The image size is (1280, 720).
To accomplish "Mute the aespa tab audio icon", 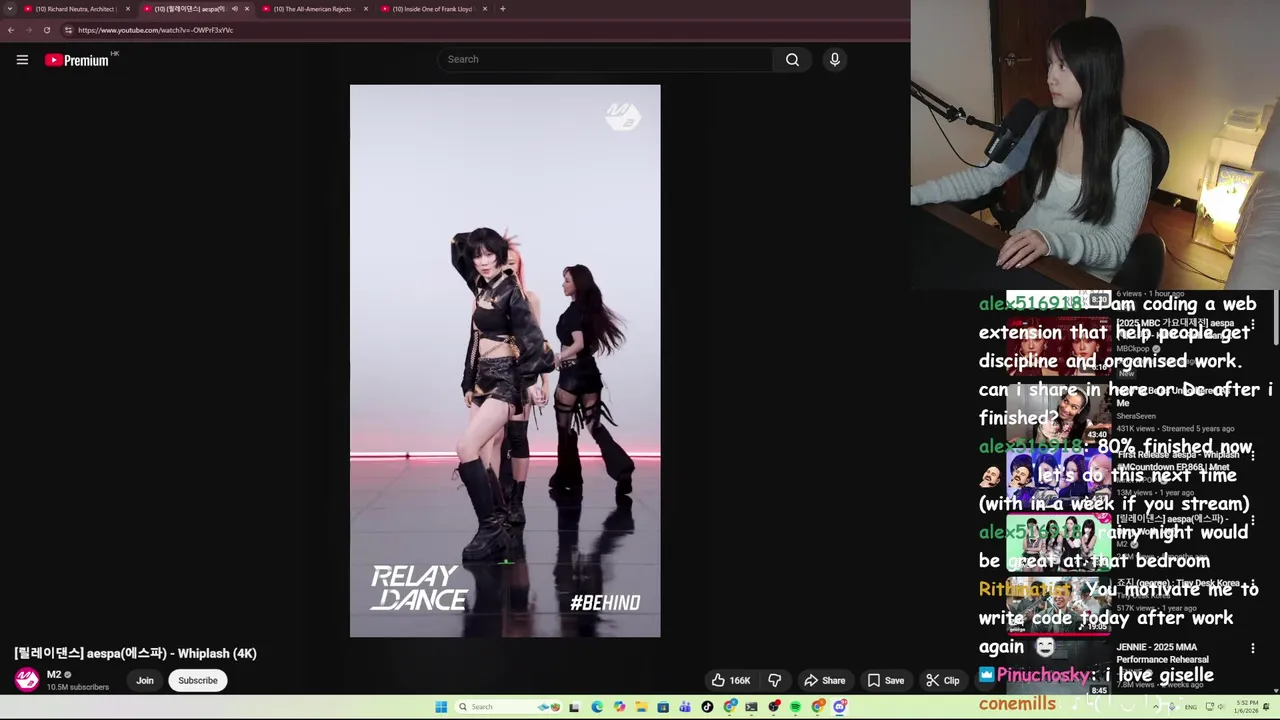I will click(235, 9).
